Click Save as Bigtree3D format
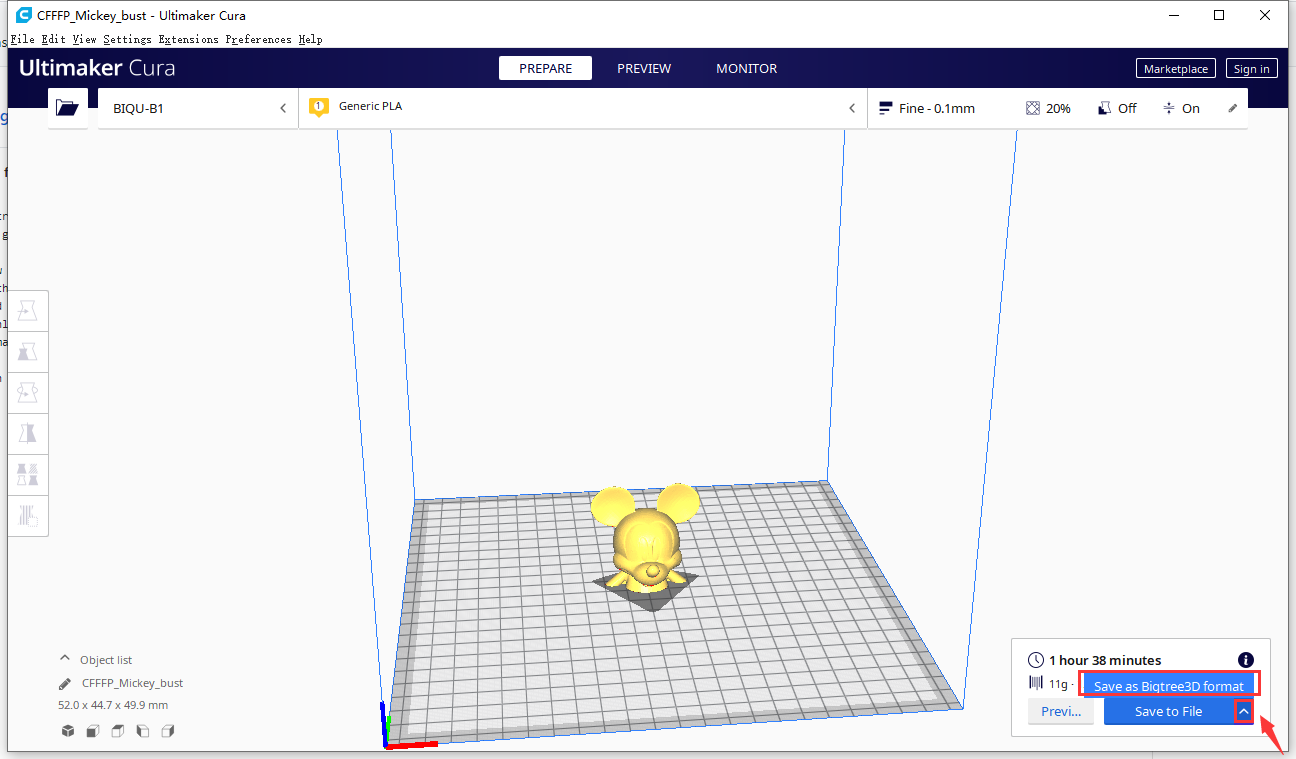 (x=1168, y=686)
